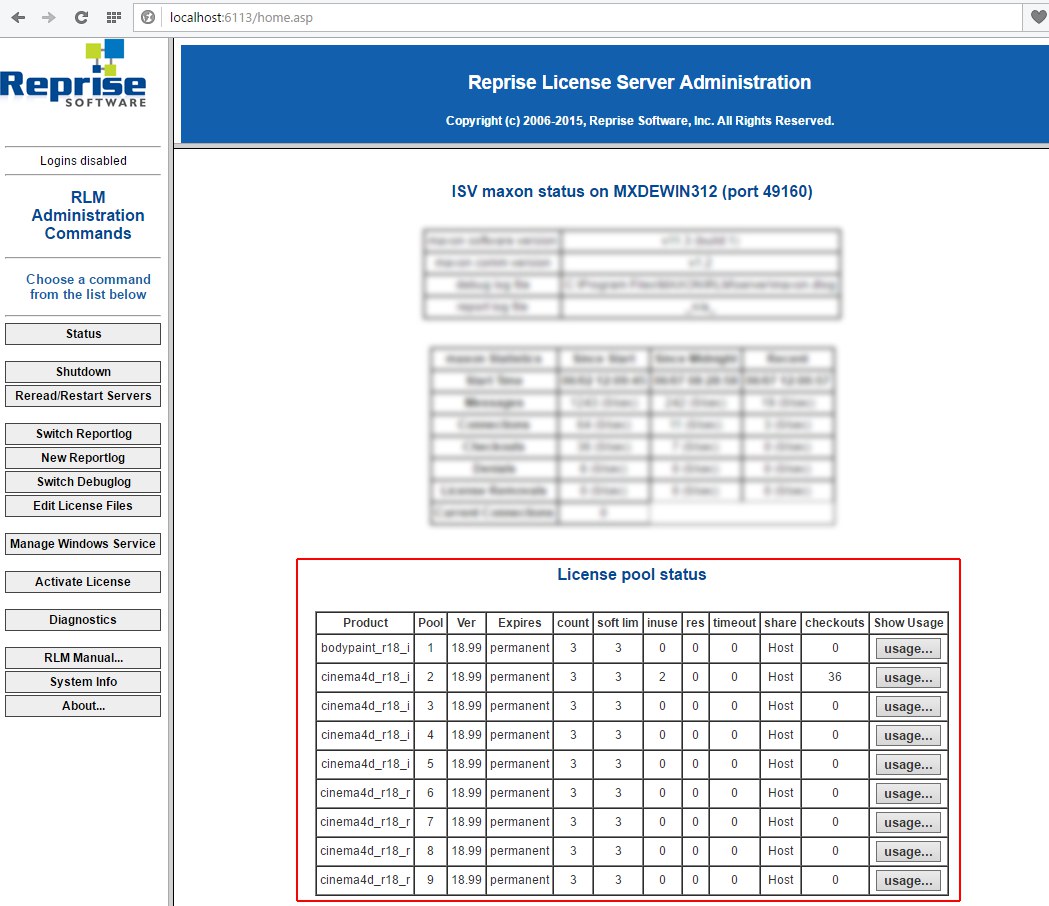The image size is (1049, 906).
Task: Select Switch Reportlog
Action: pos(83,434)
